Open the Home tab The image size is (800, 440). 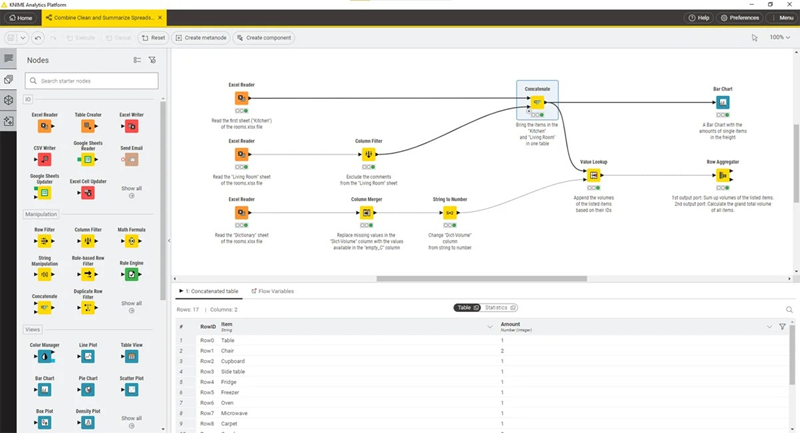[x=21, y=17]
